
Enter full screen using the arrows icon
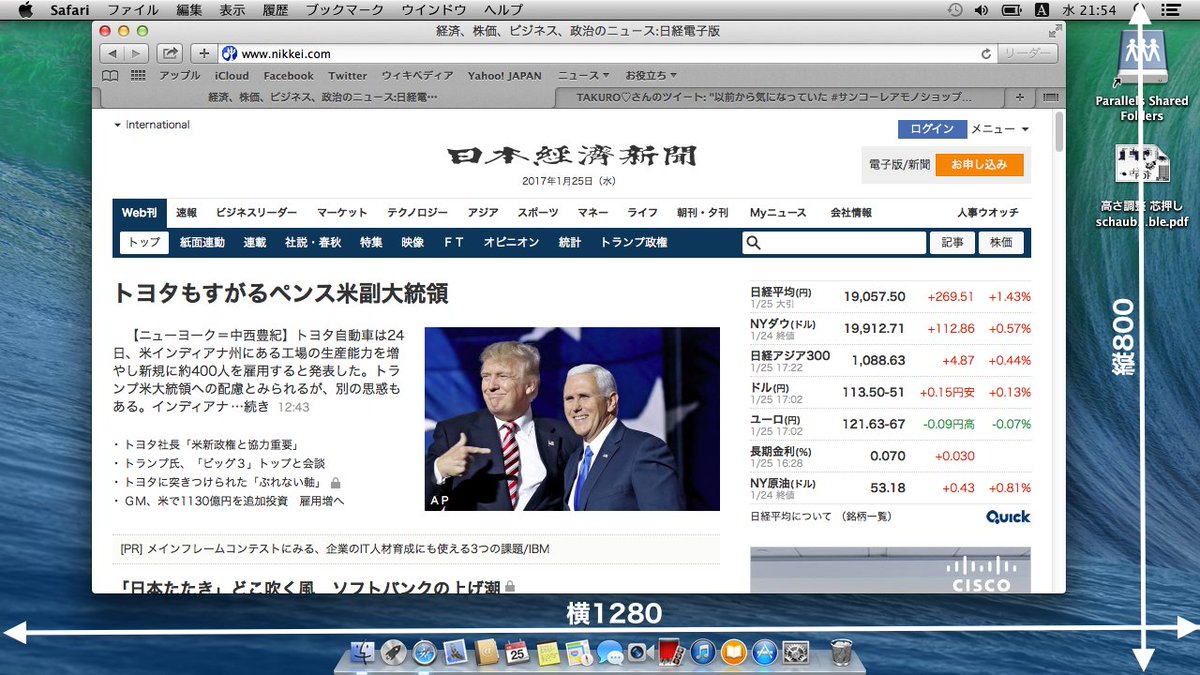[x=1053, y=32]
